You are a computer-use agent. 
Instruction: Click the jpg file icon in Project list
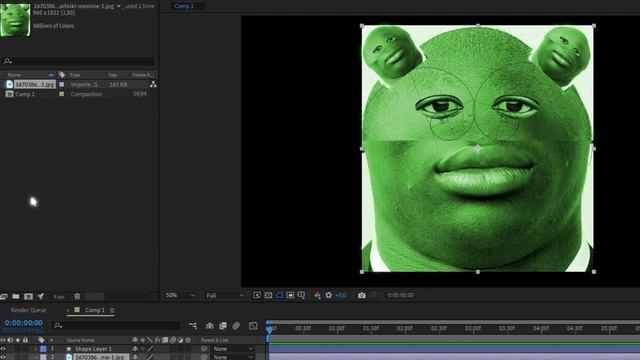9,84
